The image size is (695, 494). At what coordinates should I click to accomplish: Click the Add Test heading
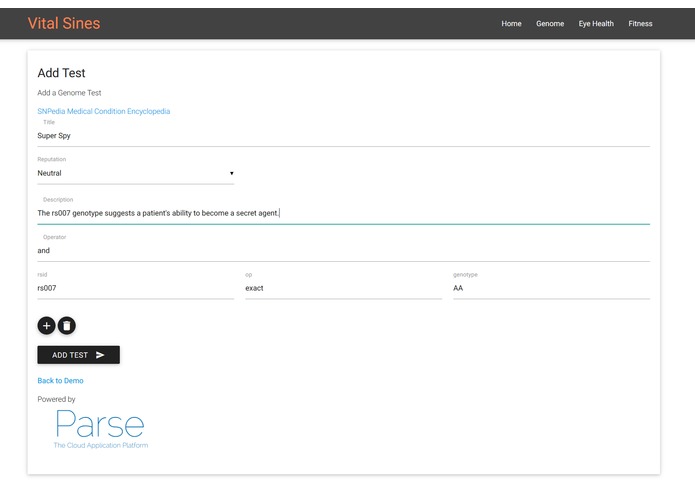pos(61,73)
